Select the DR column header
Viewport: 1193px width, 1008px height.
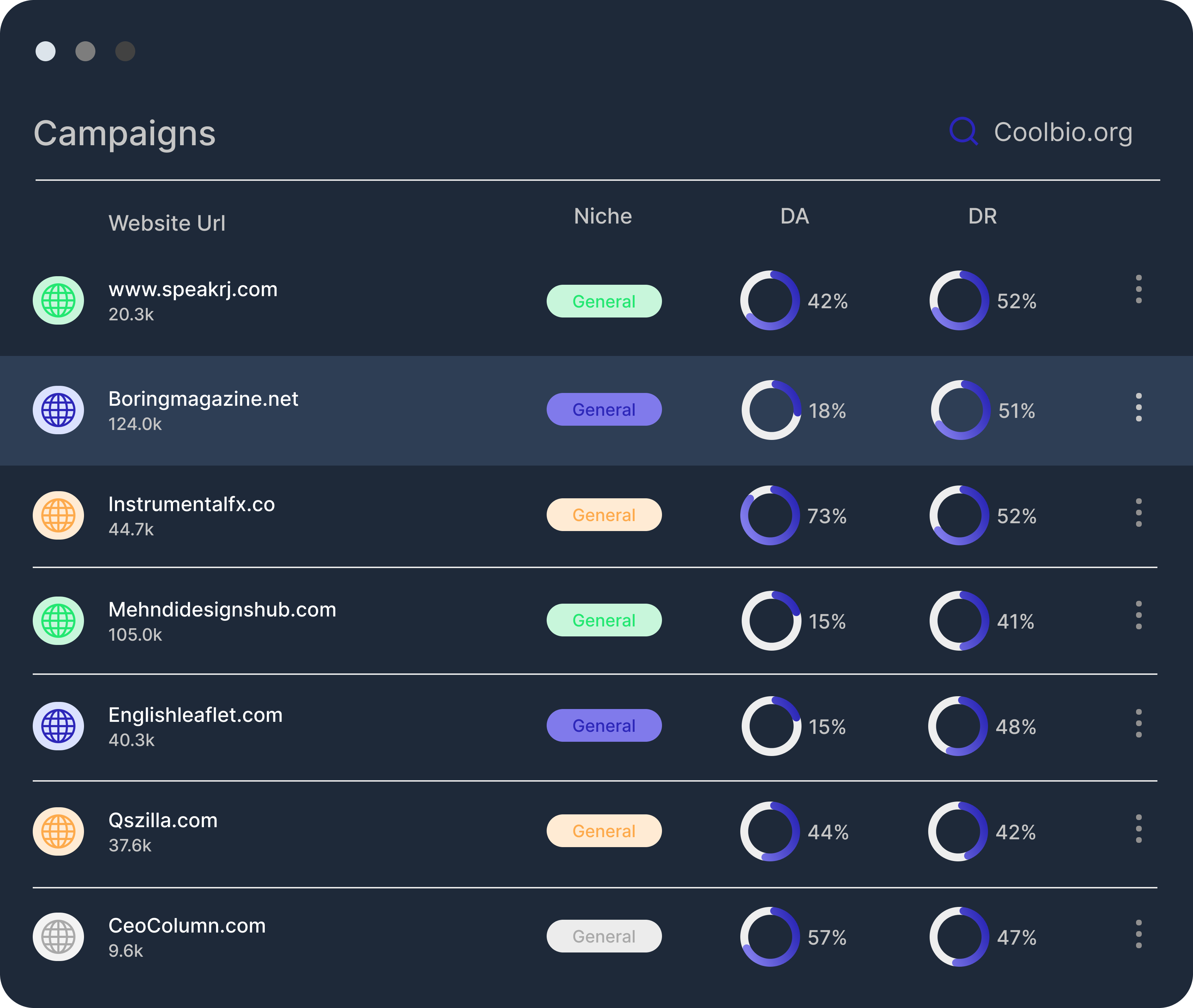[x=983, y=216]
